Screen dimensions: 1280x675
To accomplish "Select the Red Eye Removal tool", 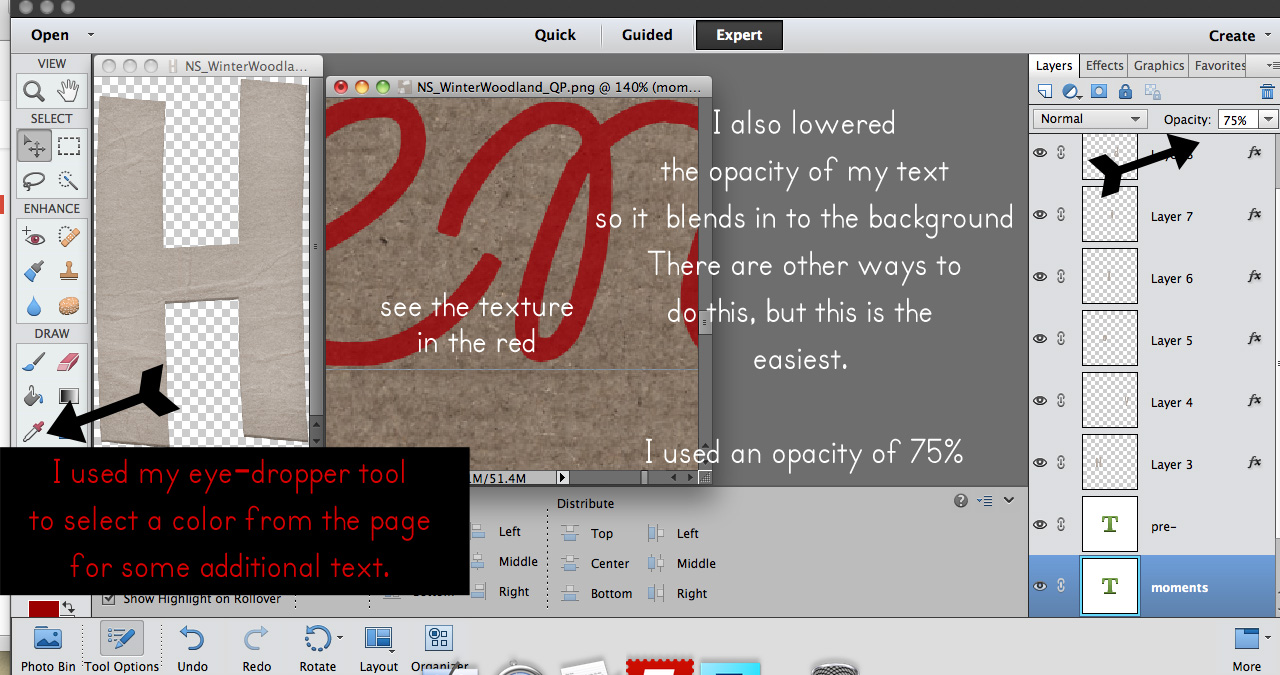I will tap(34, 237).
